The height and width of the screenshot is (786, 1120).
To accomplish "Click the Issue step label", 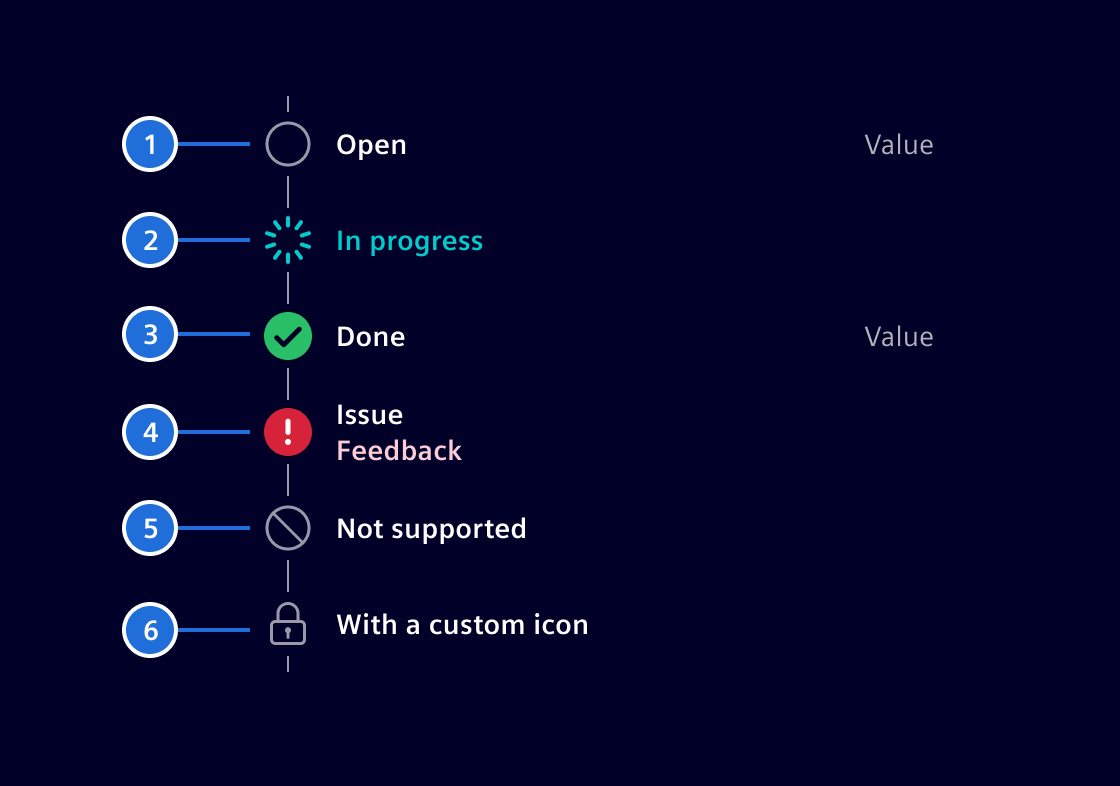I will (x=369, y=415).
